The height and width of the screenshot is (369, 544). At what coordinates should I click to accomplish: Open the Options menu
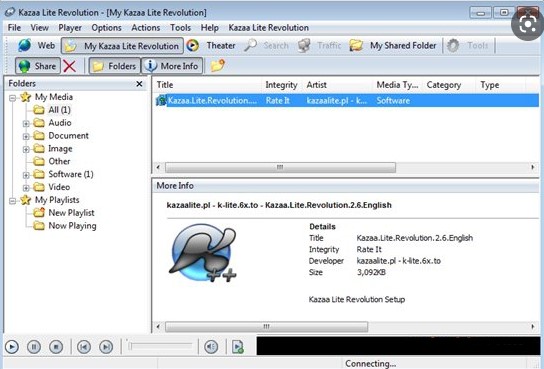pyautogui.click(x=106, y=28)
